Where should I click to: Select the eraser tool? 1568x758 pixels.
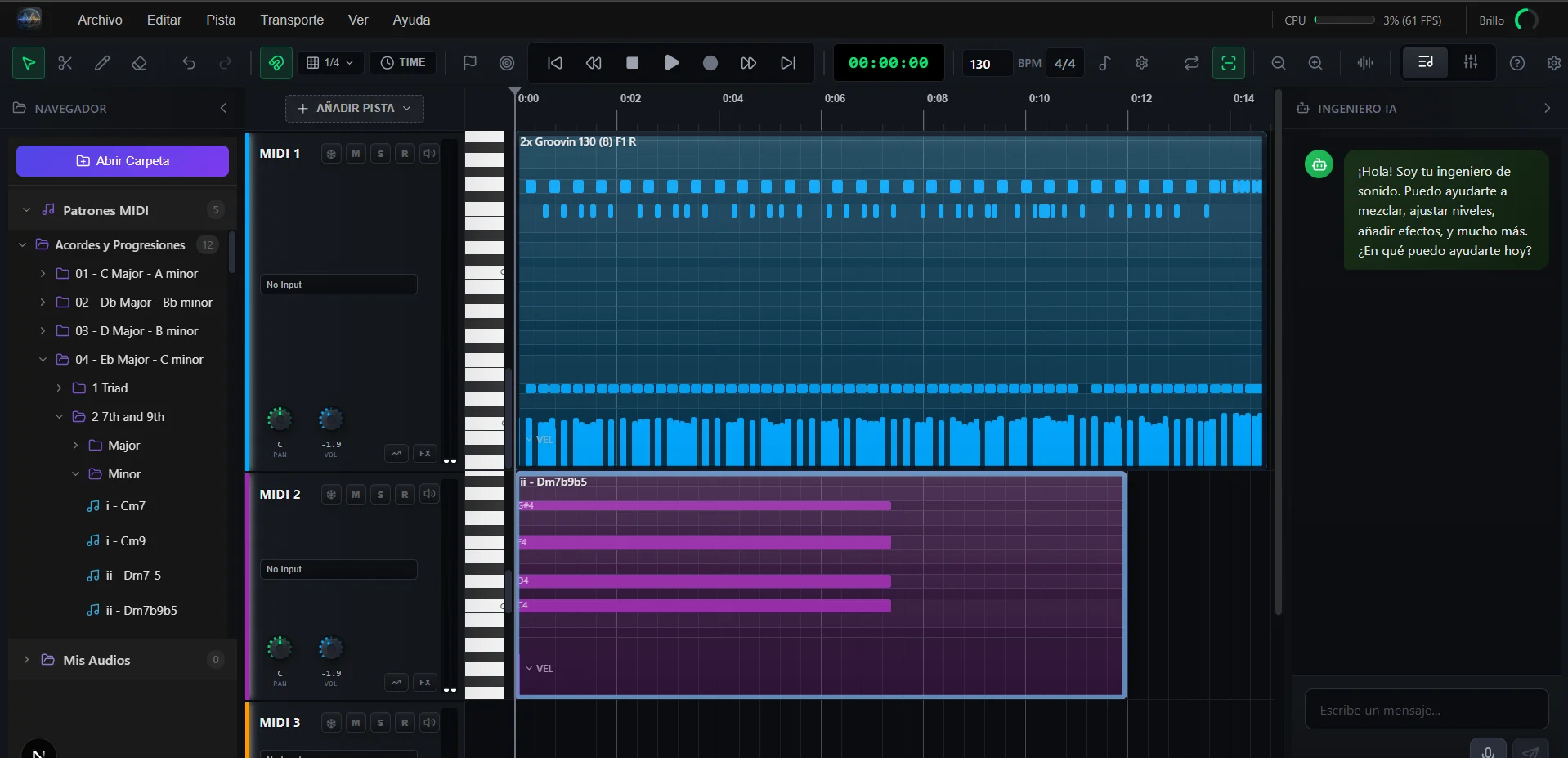(139, 63)
